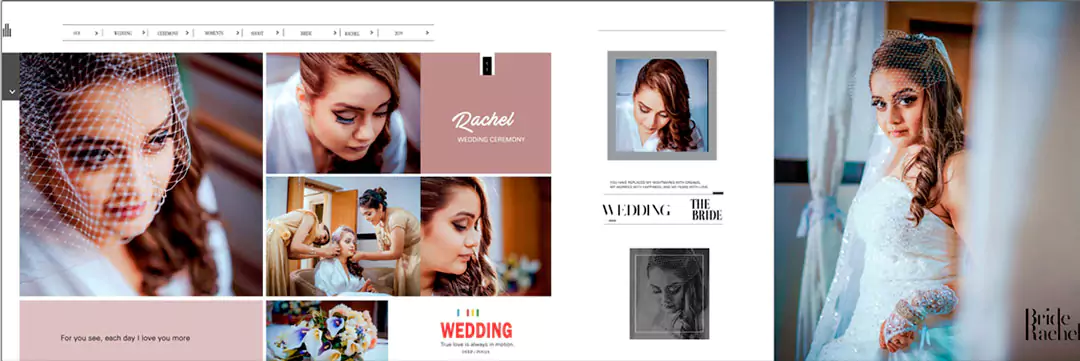The height and width of the screenshot is (361, 1080).
Task: Select the full-page bride in wedding gown photo
Action: coord(927,180)
